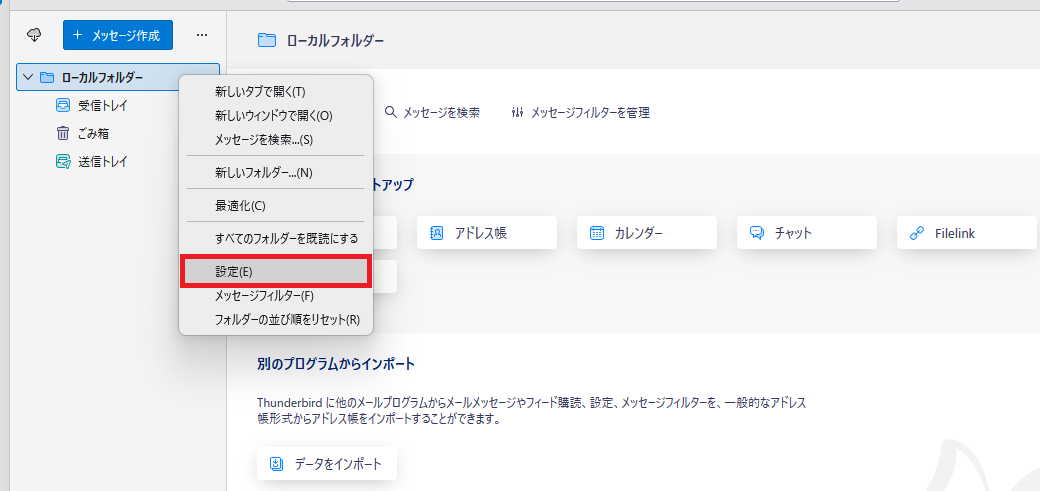Click search messages (メッセージを検索) link

[x=432, y=113]
